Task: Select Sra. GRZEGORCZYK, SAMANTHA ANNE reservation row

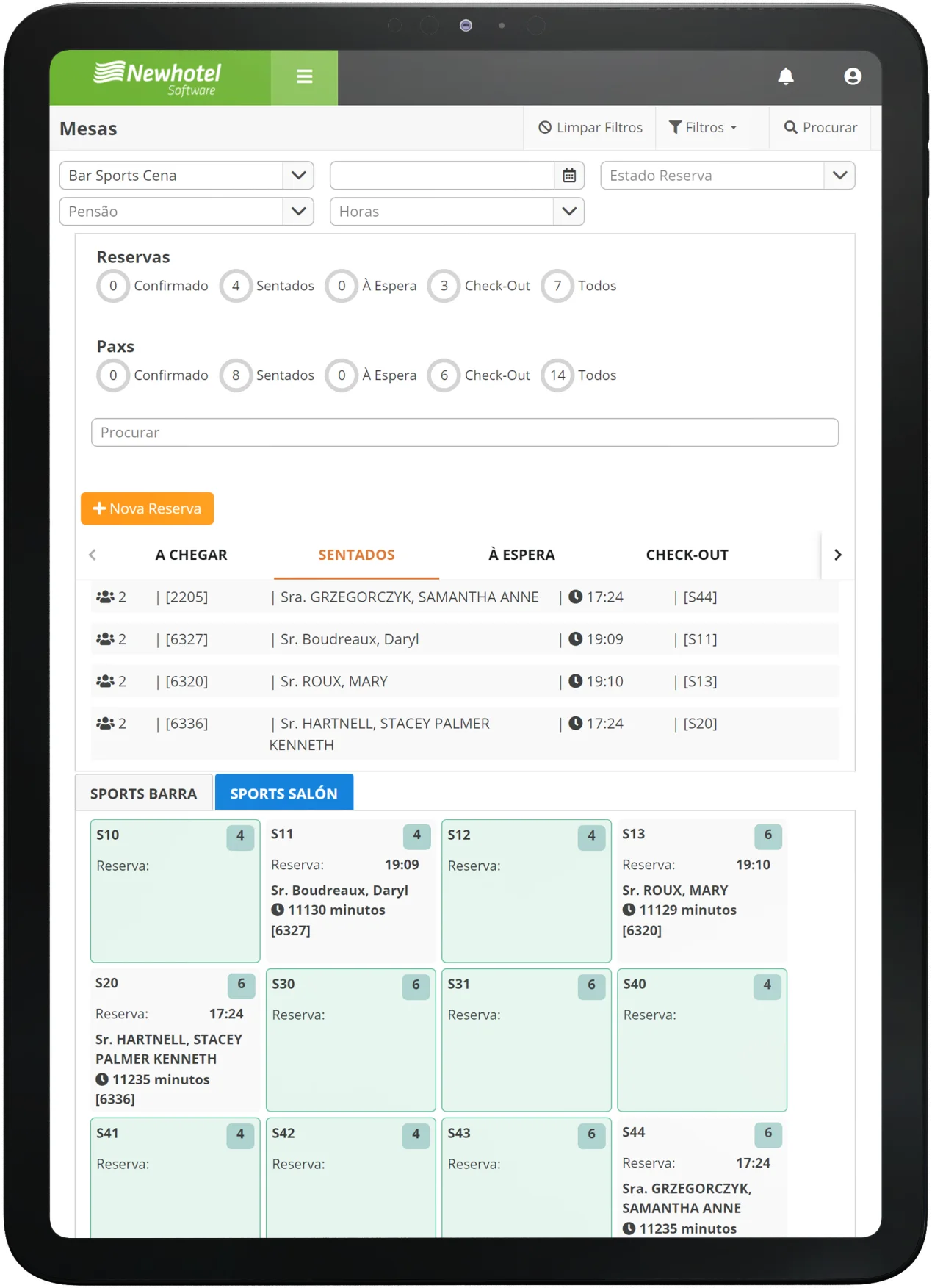Action: (465, 597)
